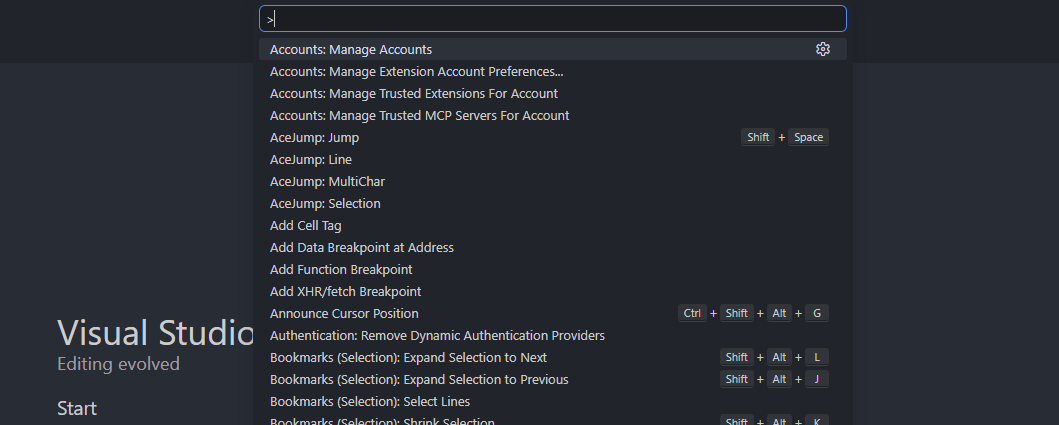The width and height of the screenshot is (1059, 425).
Task: Run Announce Cursor Position command
Action: [x=552, y=313]
